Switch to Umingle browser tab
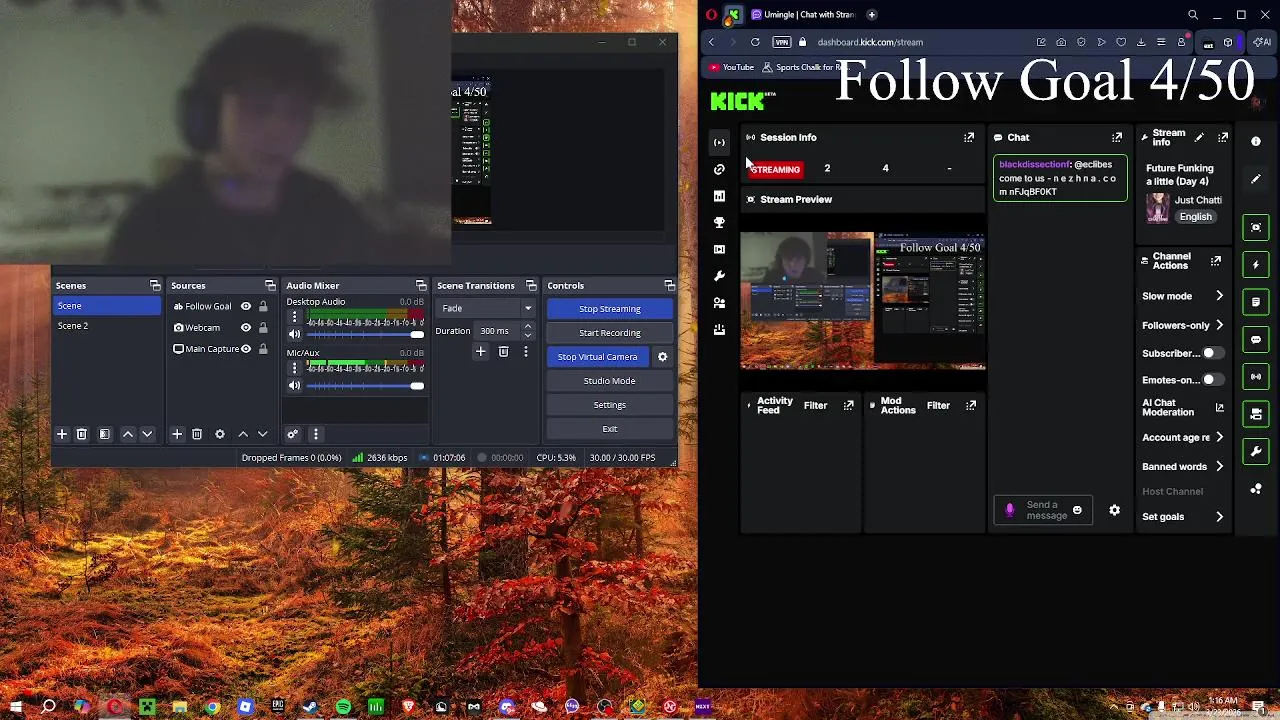This screenshot has height=720, width=1280. point(803,15)
